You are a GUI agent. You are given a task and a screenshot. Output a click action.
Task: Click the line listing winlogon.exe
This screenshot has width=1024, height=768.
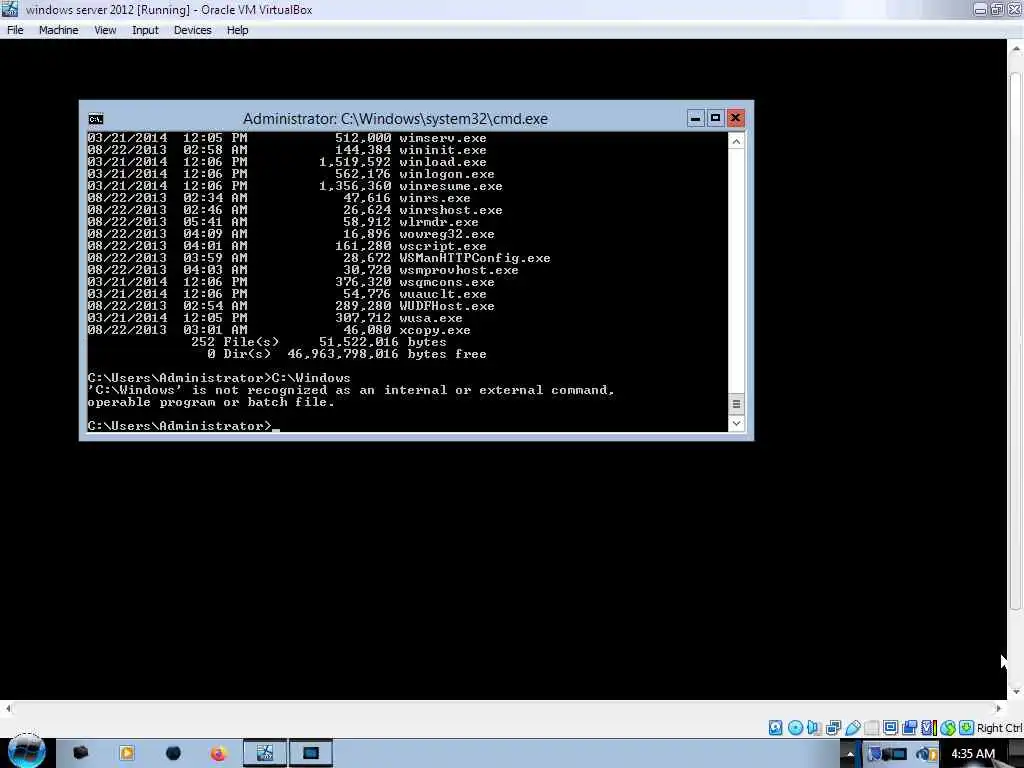pyautogui.click(x=291, y=174)
